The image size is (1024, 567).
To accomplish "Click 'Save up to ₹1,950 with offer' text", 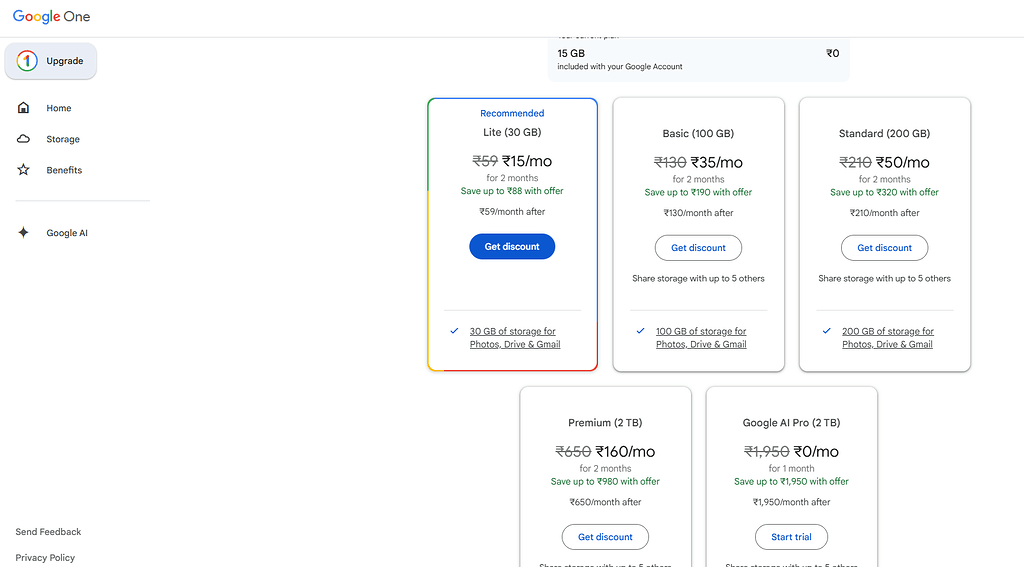I will (792, 481).
